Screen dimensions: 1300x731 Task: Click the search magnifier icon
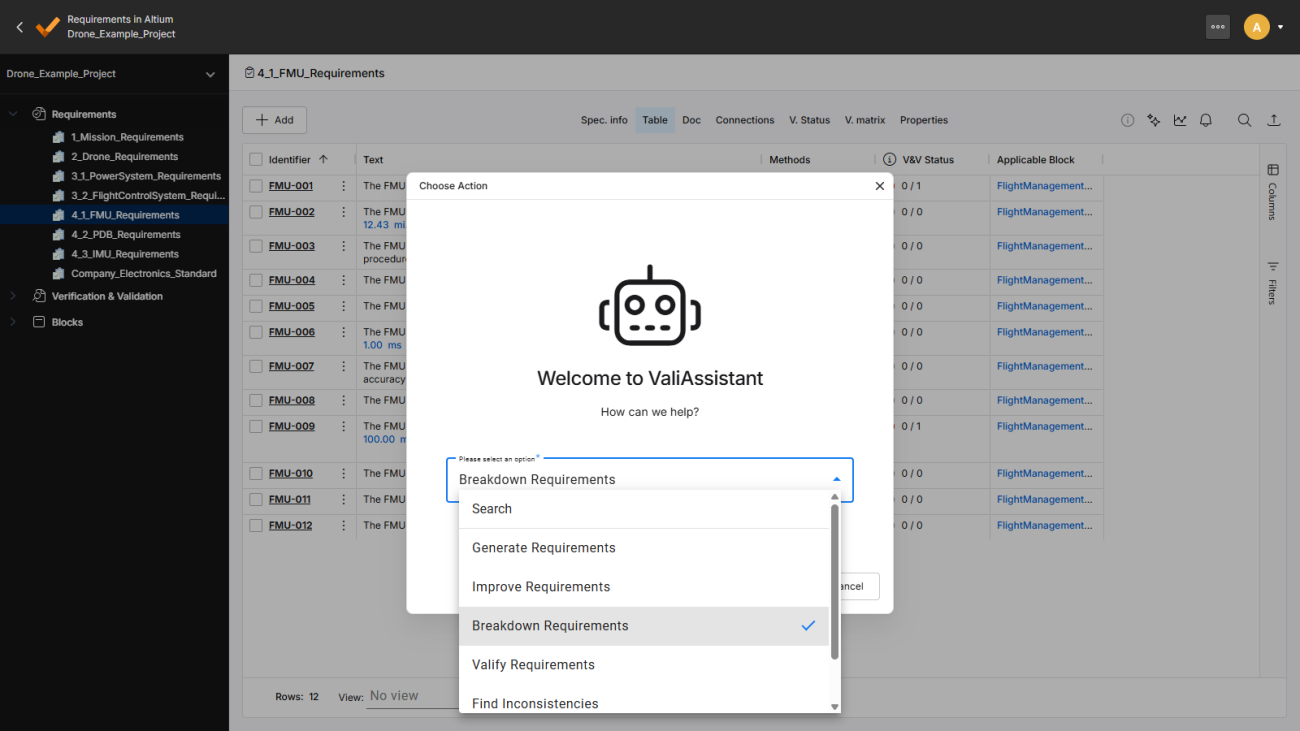tap(1244, 120)
